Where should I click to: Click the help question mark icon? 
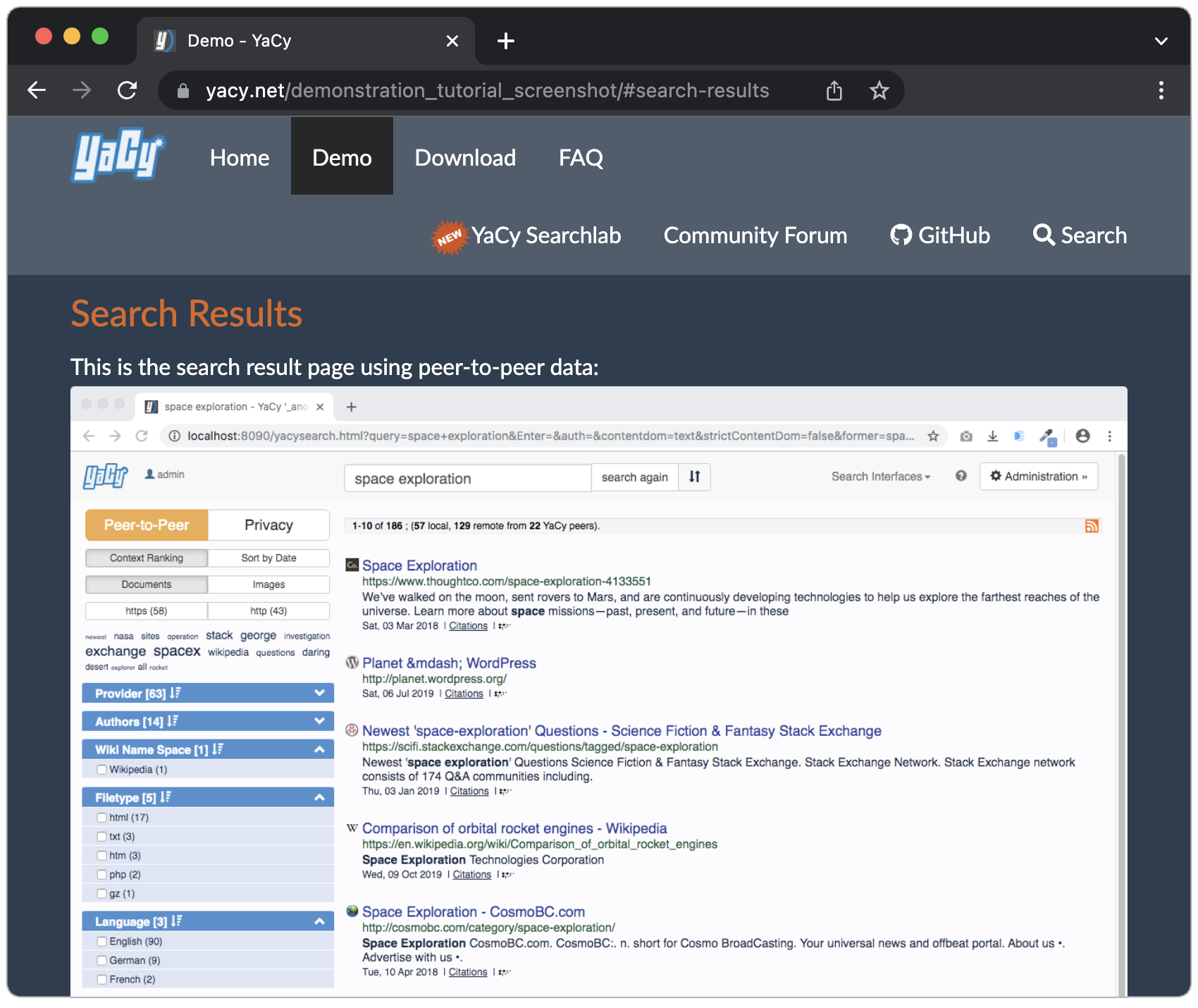pyautogui.click(x=961, y=476)
